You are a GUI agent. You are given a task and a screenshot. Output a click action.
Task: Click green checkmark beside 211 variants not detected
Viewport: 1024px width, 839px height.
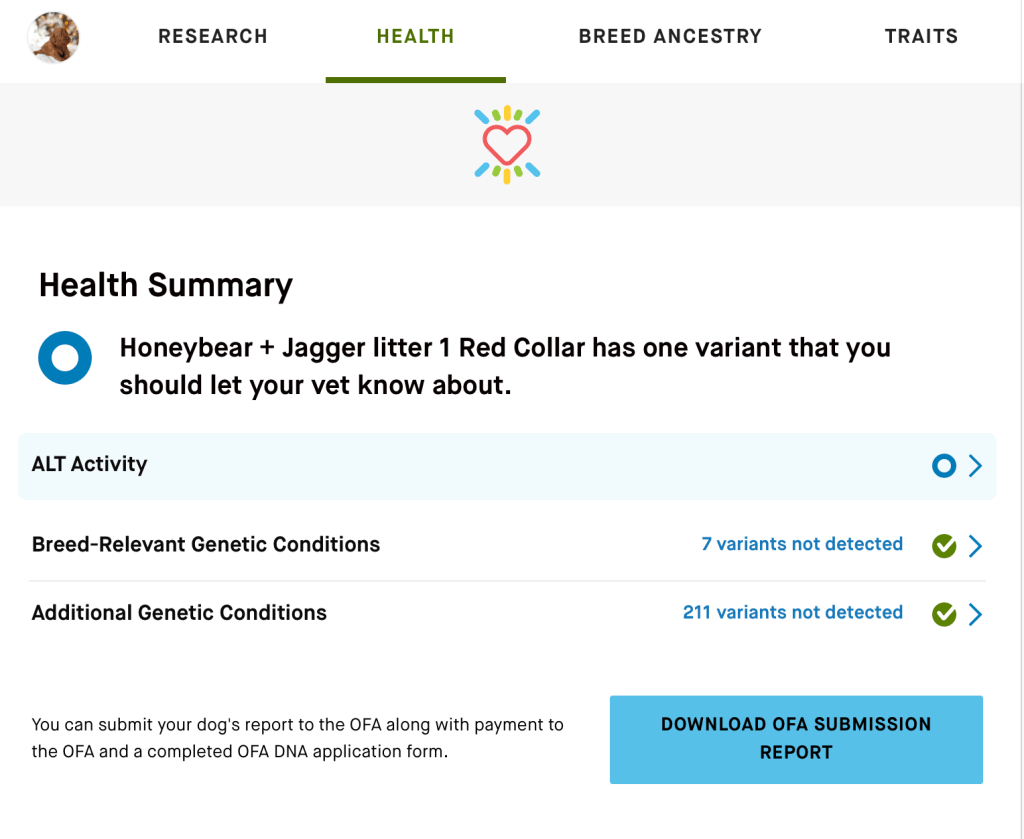(943, 614)
